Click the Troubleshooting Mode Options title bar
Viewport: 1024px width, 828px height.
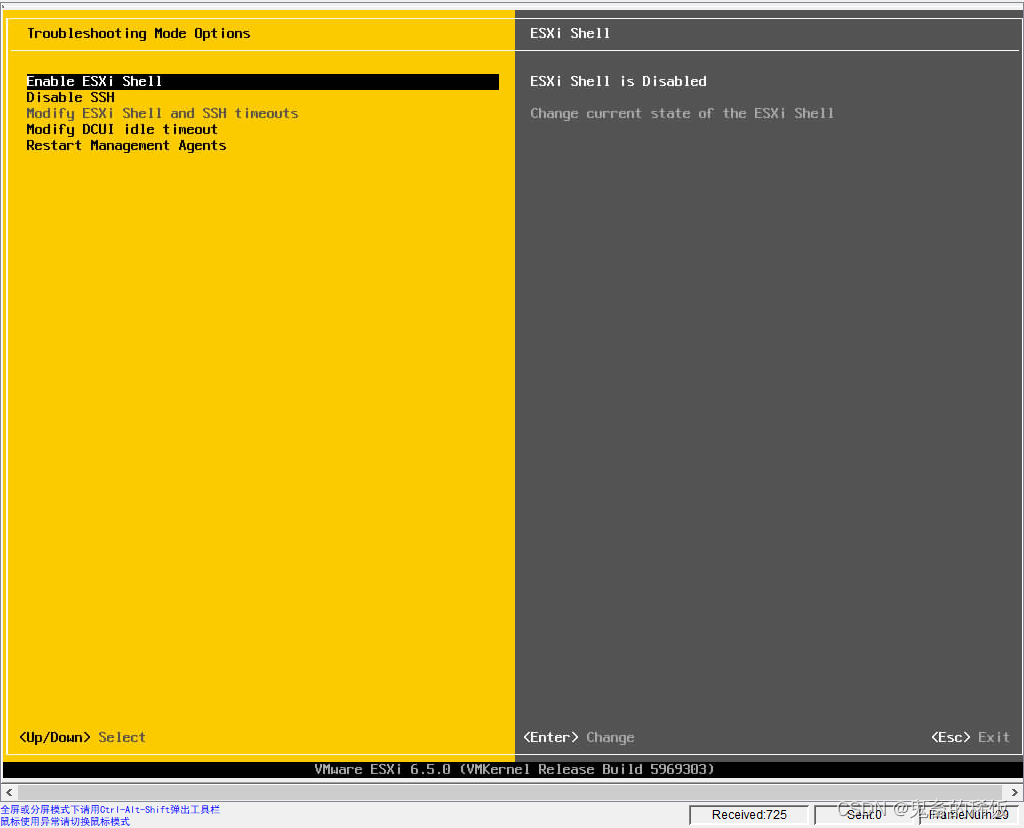[139, 33]
